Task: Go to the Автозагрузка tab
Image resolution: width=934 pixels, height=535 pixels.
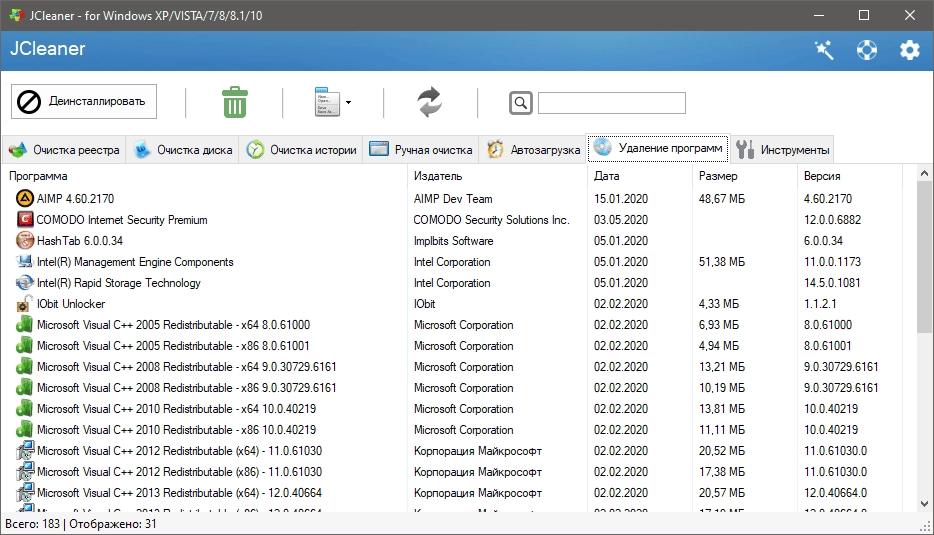Action: coord(533,150)
